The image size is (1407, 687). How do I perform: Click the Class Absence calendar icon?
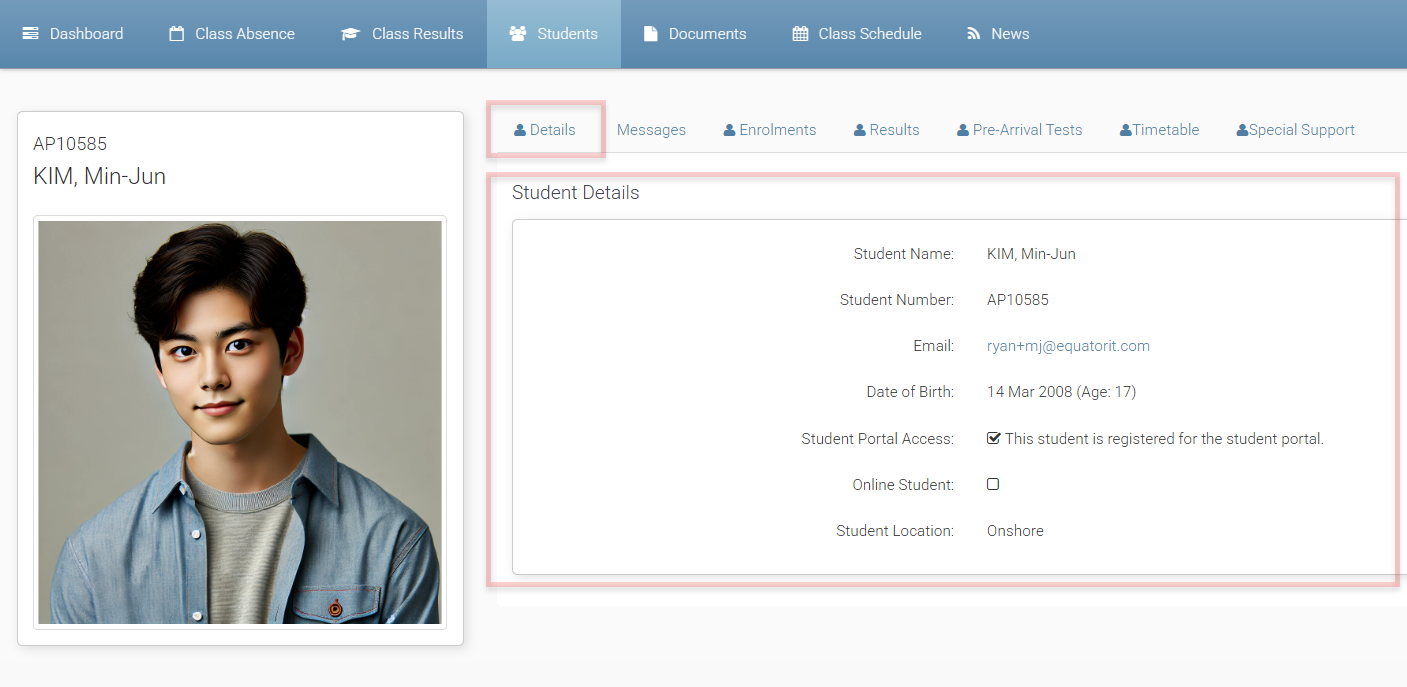177,34
